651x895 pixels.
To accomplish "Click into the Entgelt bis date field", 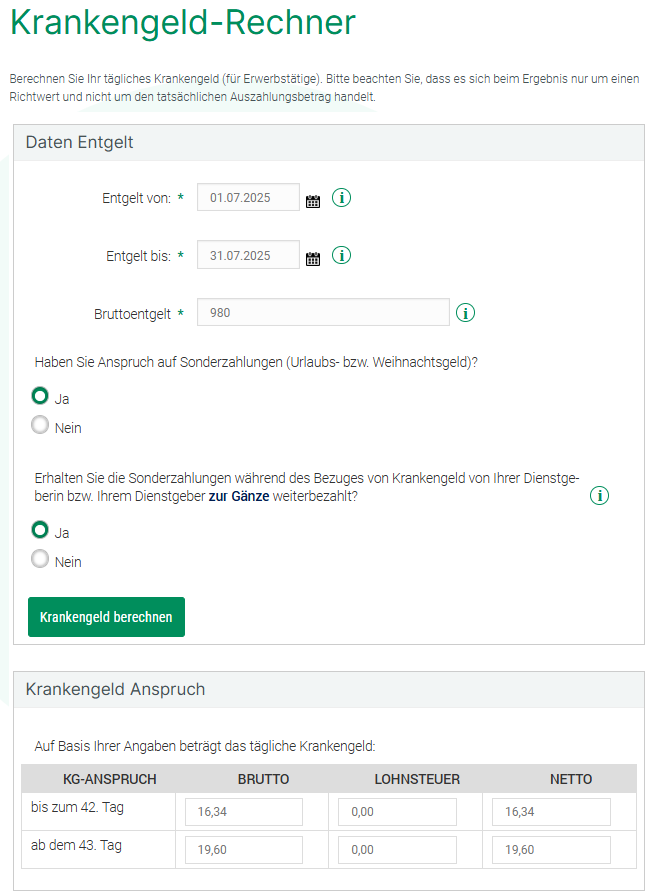I will [248, 256].
